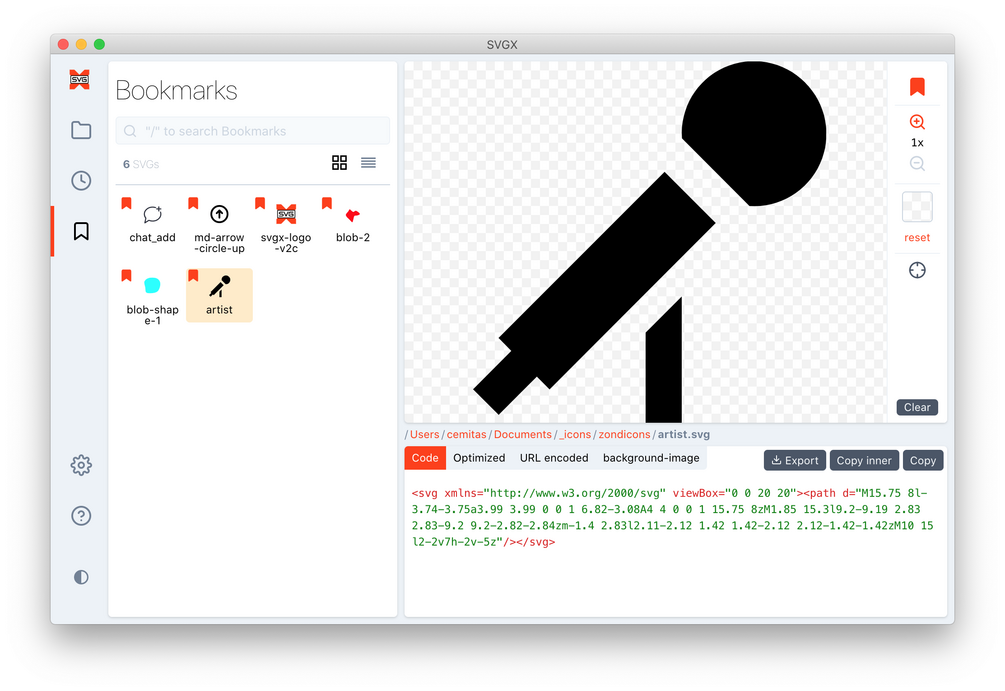Click the Copy inner button
Viewport: 1005px width, 691px height.
pos(864,460)
